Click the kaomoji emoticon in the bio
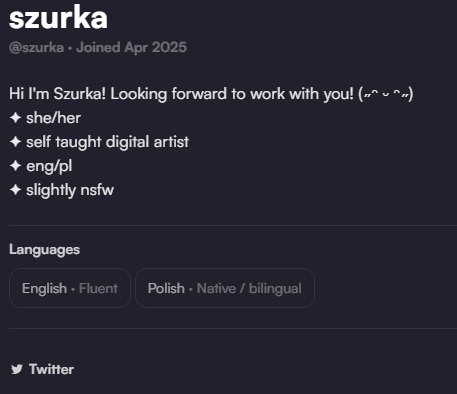This screenshot has height=394, width=457. coord(386,94)
